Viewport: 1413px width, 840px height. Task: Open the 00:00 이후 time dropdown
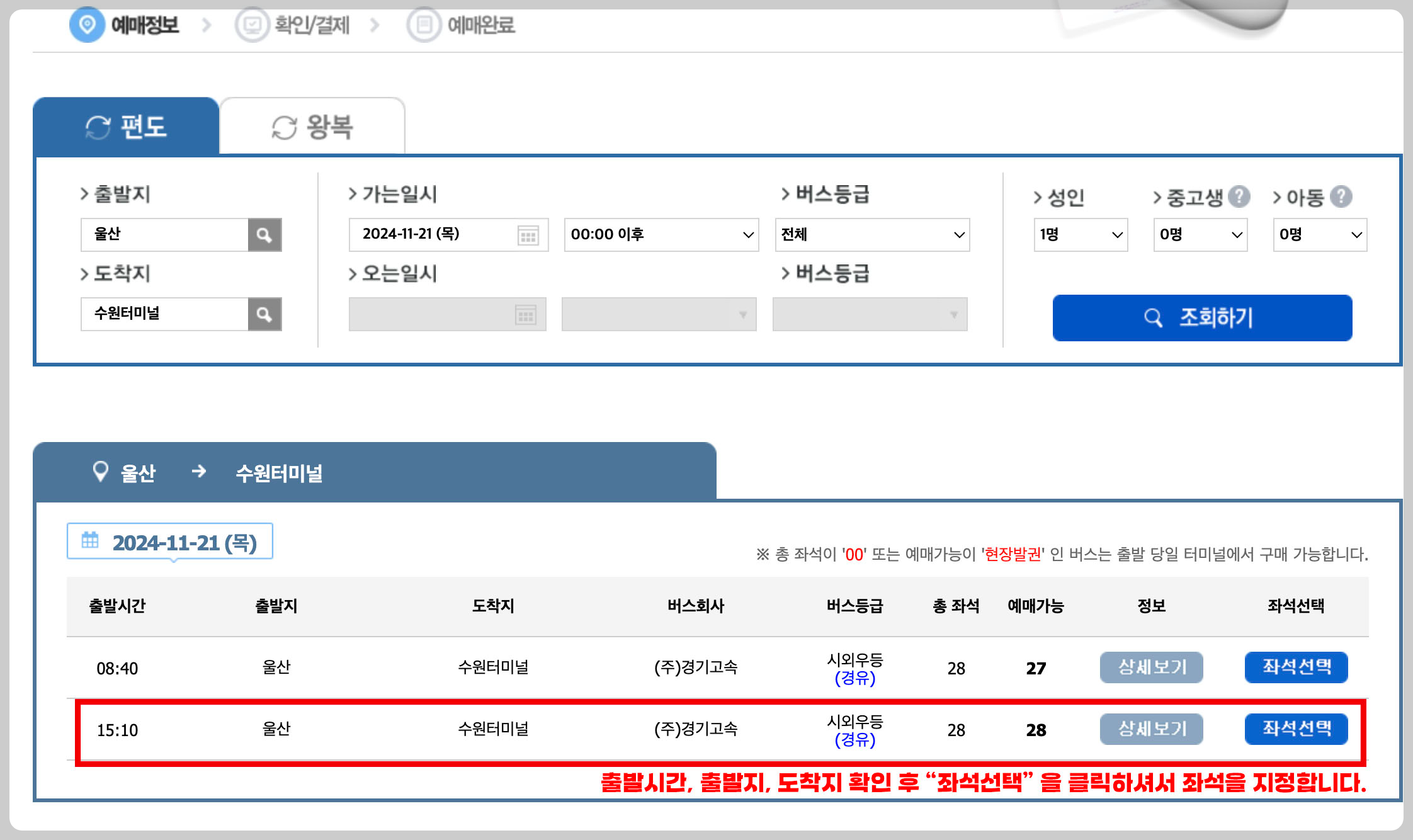[x=661, y=234]
